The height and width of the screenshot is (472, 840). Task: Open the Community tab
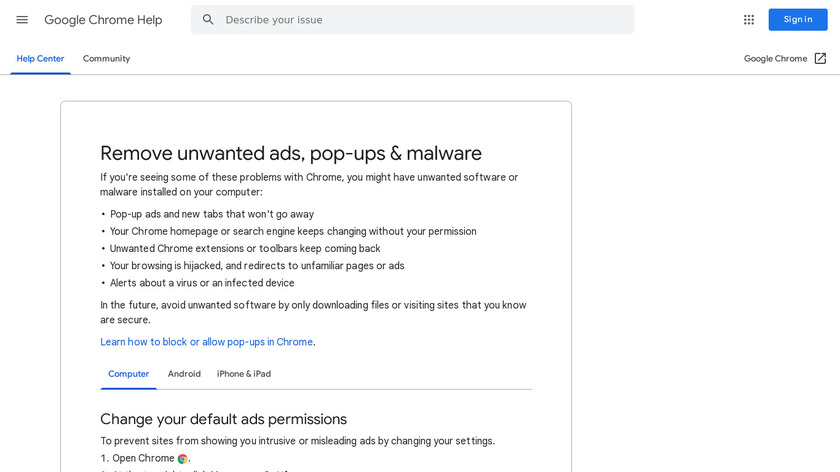click(x=106, y=59)
